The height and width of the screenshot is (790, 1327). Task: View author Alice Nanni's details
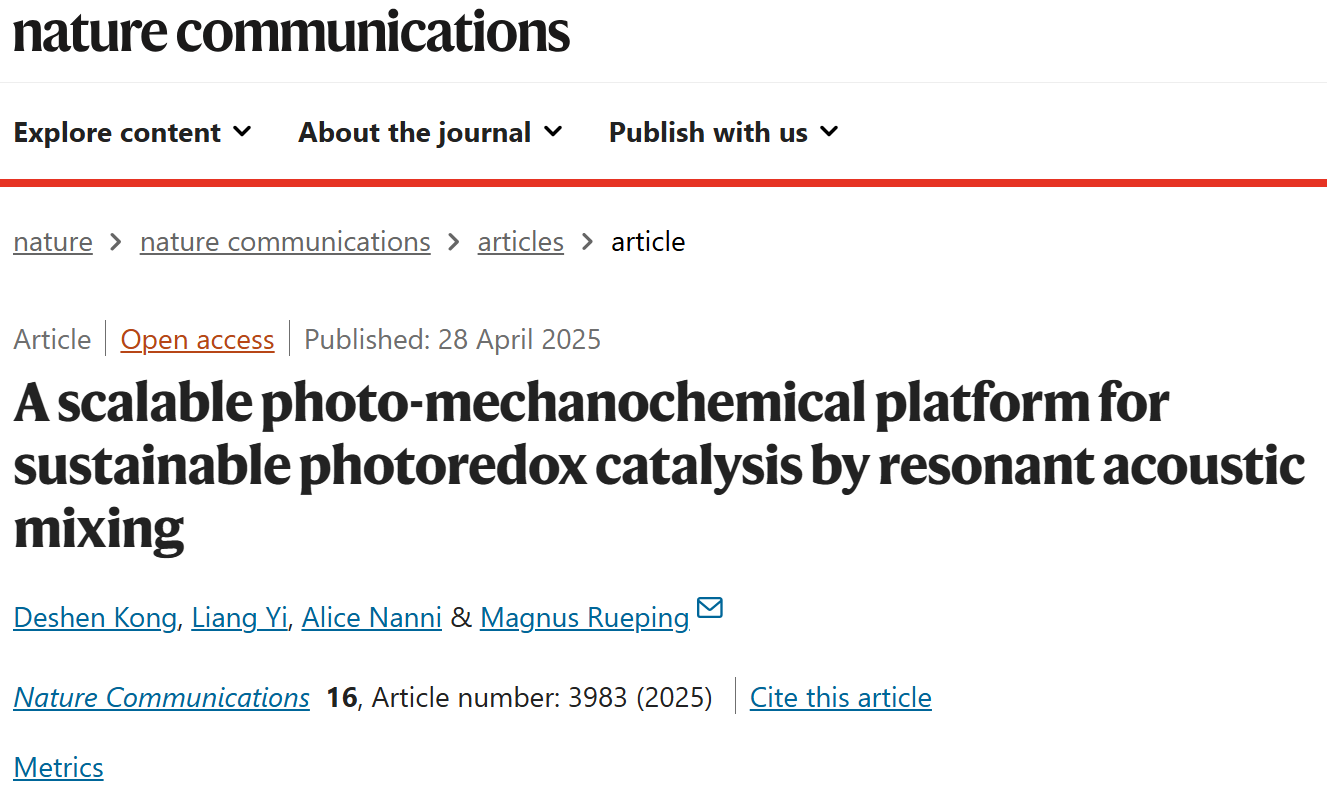pyautogui.click(x=372, y=618)
